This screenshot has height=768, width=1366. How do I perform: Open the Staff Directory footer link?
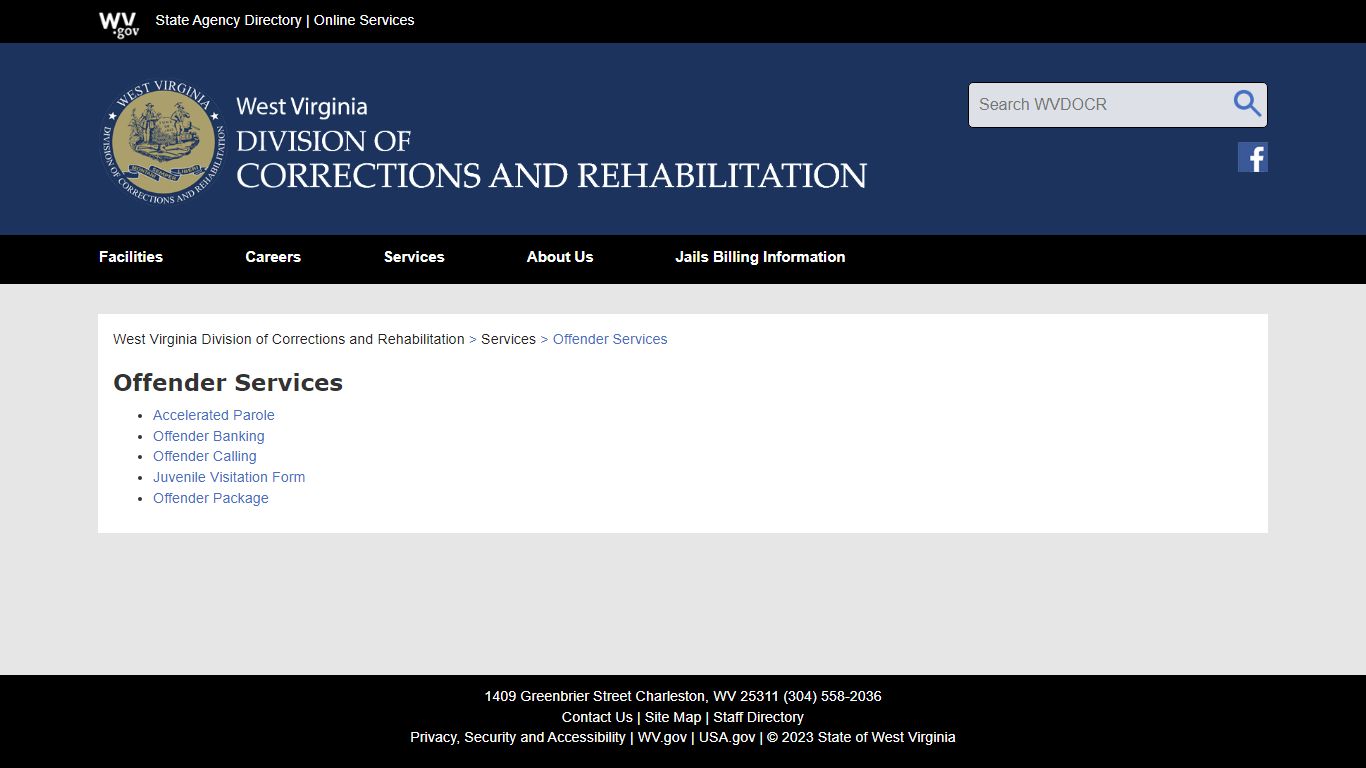point(758,717)
